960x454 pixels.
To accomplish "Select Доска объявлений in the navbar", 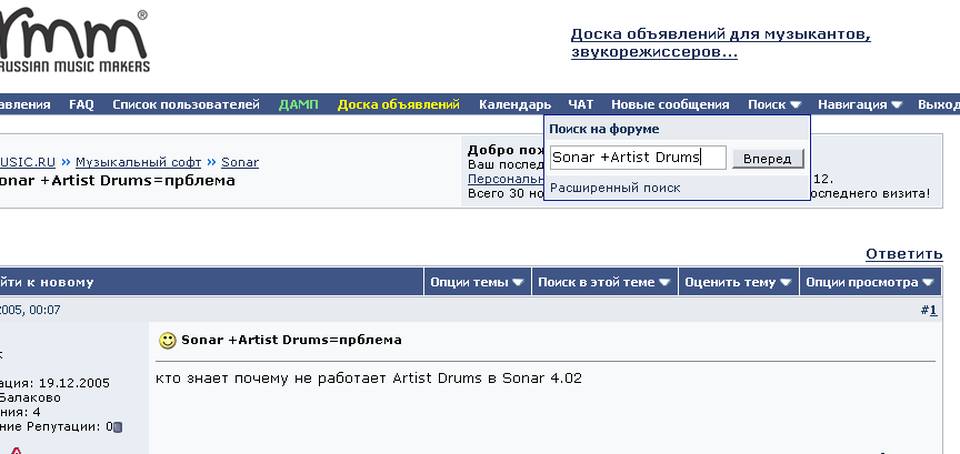I will [x=398, y=104].
